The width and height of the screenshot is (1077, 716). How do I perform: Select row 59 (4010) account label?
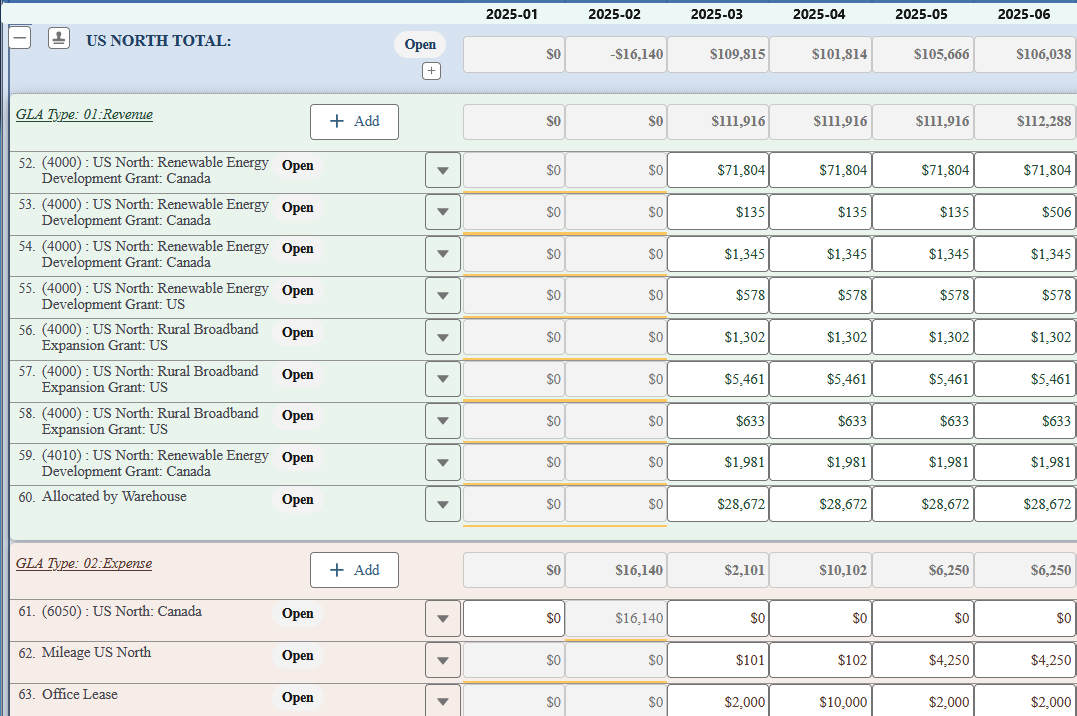pyautogui.click(x=155, y=463)
